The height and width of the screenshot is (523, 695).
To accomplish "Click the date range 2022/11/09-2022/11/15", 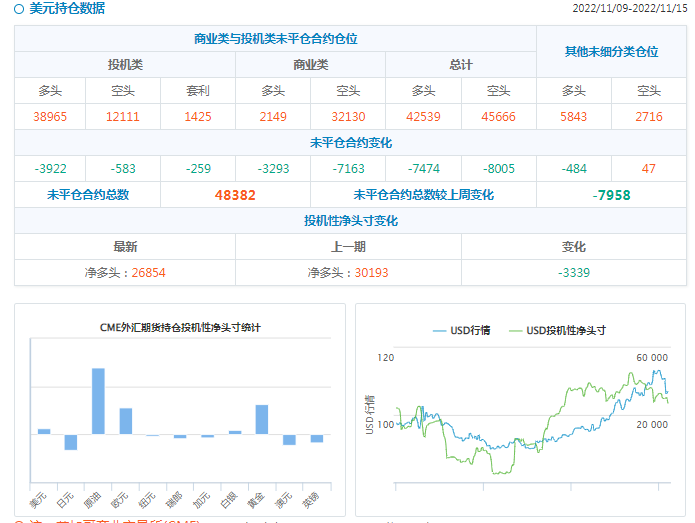I will pos(629,9).
